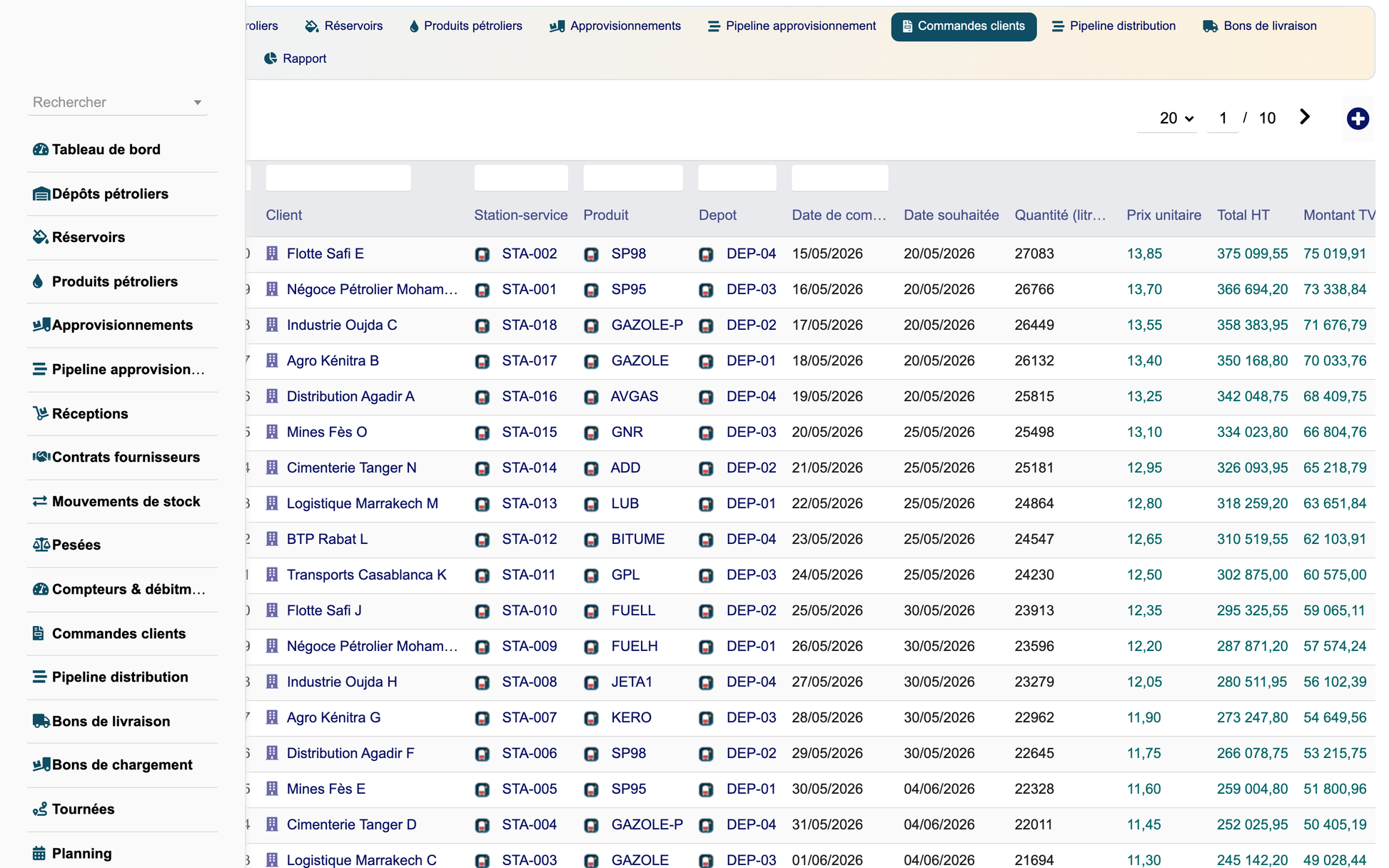Click the Réceptions sidebar icon
The image size is (1389, 868).
(x=40, y=413)
